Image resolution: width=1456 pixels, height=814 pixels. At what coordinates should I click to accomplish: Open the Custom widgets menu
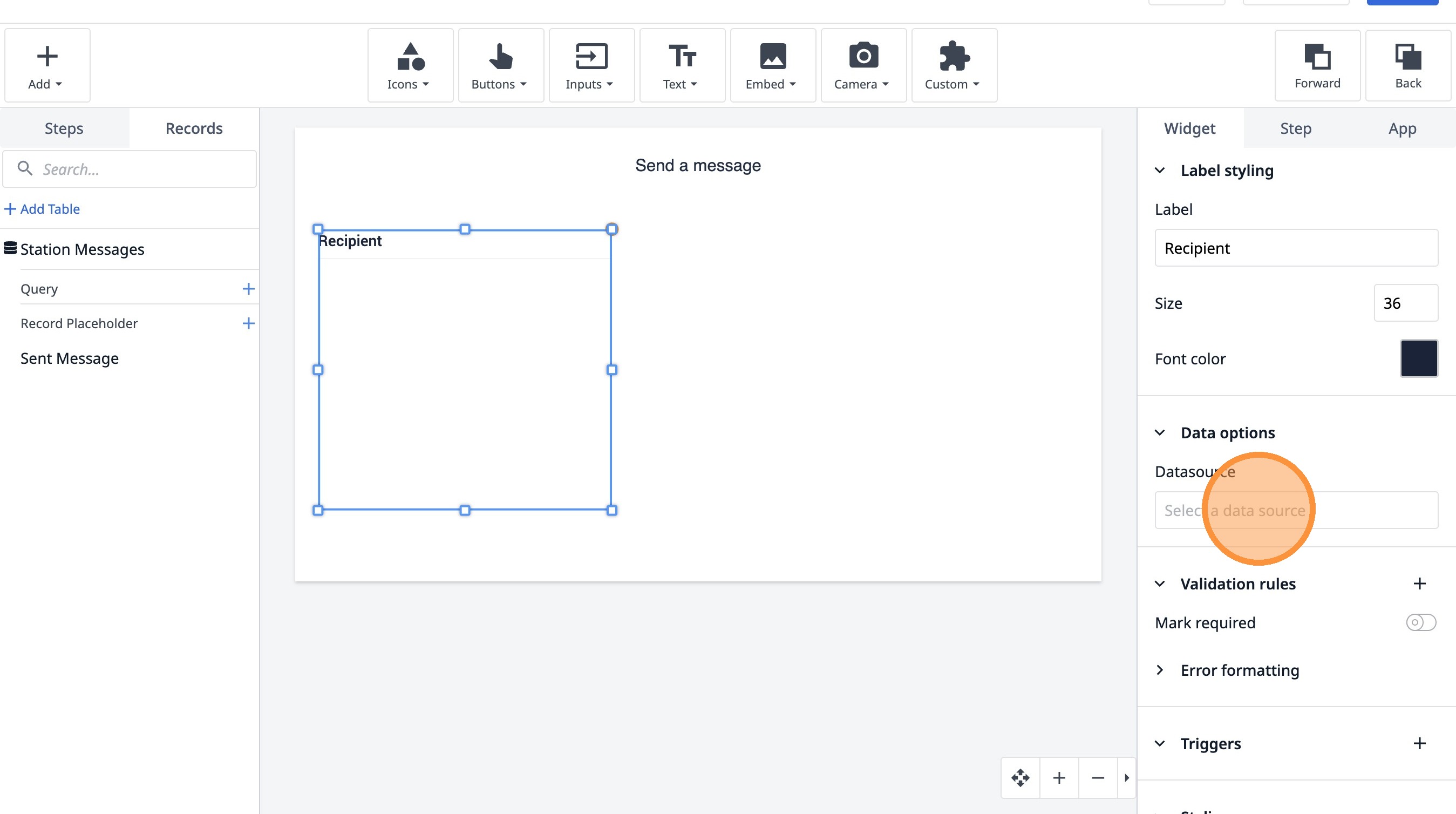(954, 65)
